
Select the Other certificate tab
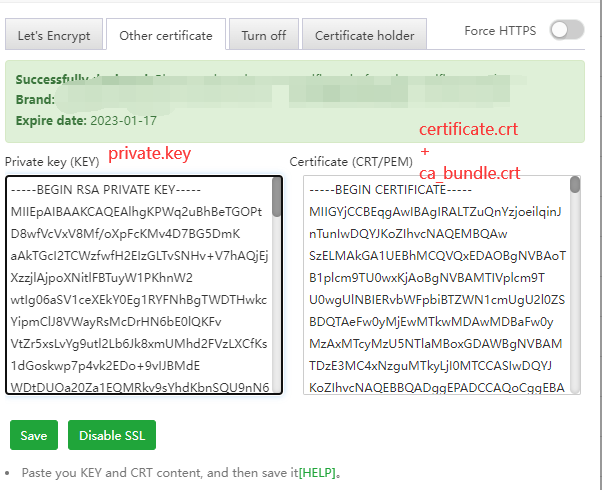pyautogui.click(x=166, y=35)
